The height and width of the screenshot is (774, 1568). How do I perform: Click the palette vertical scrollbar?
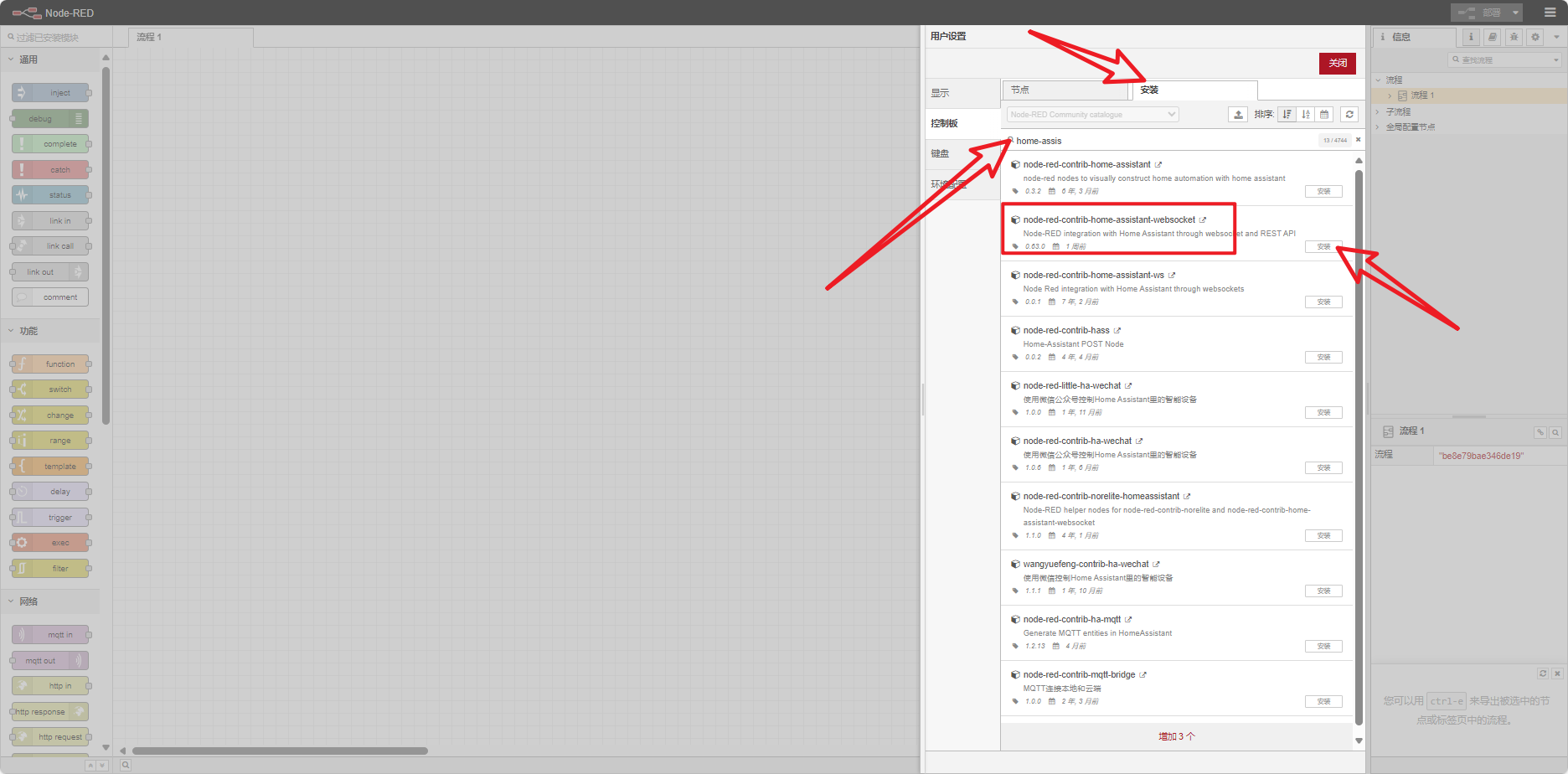coord(106,245)
